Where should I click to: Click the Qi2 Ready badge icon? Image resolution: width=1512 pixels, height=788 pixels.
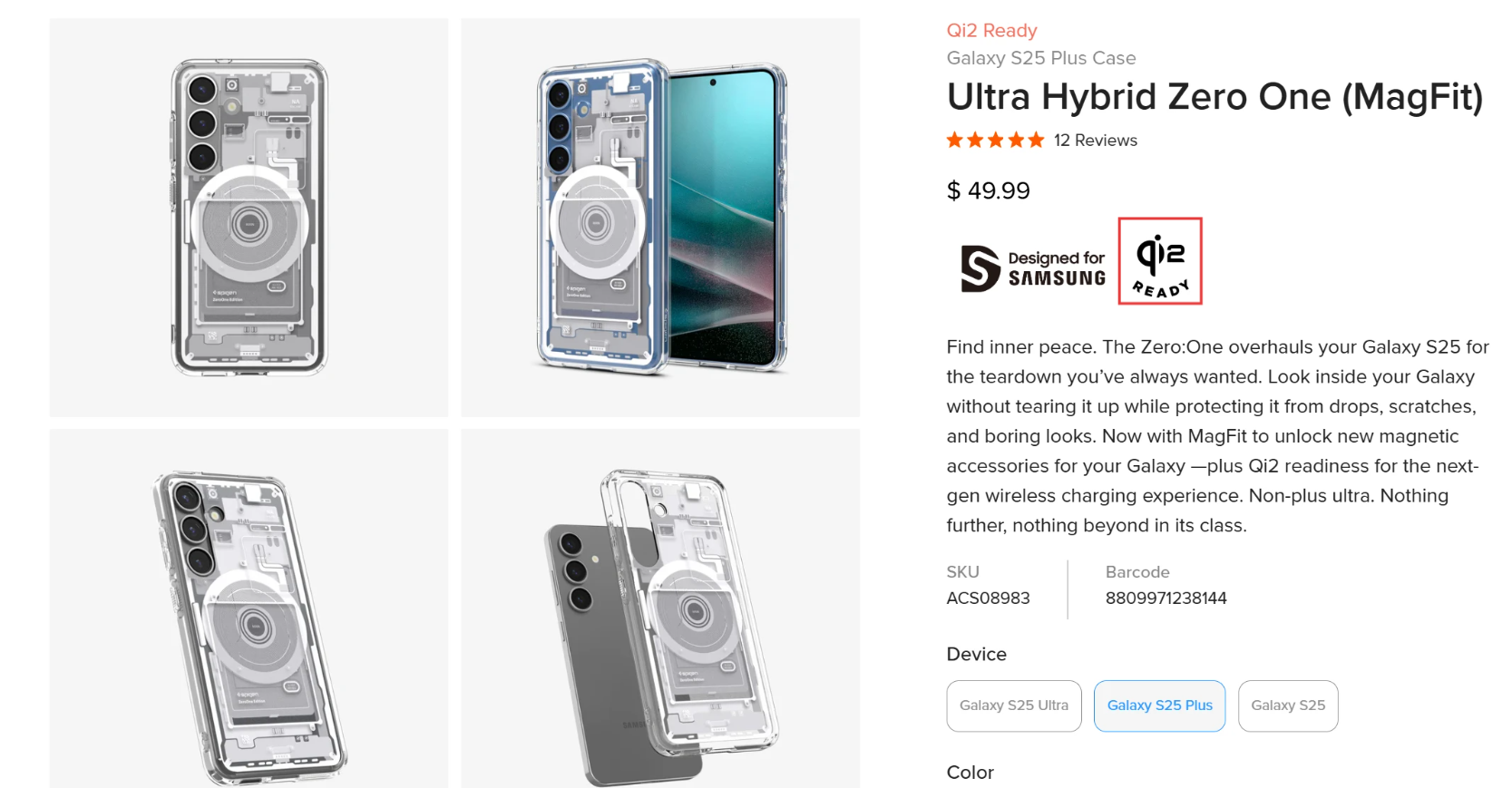pos(1160,261)
